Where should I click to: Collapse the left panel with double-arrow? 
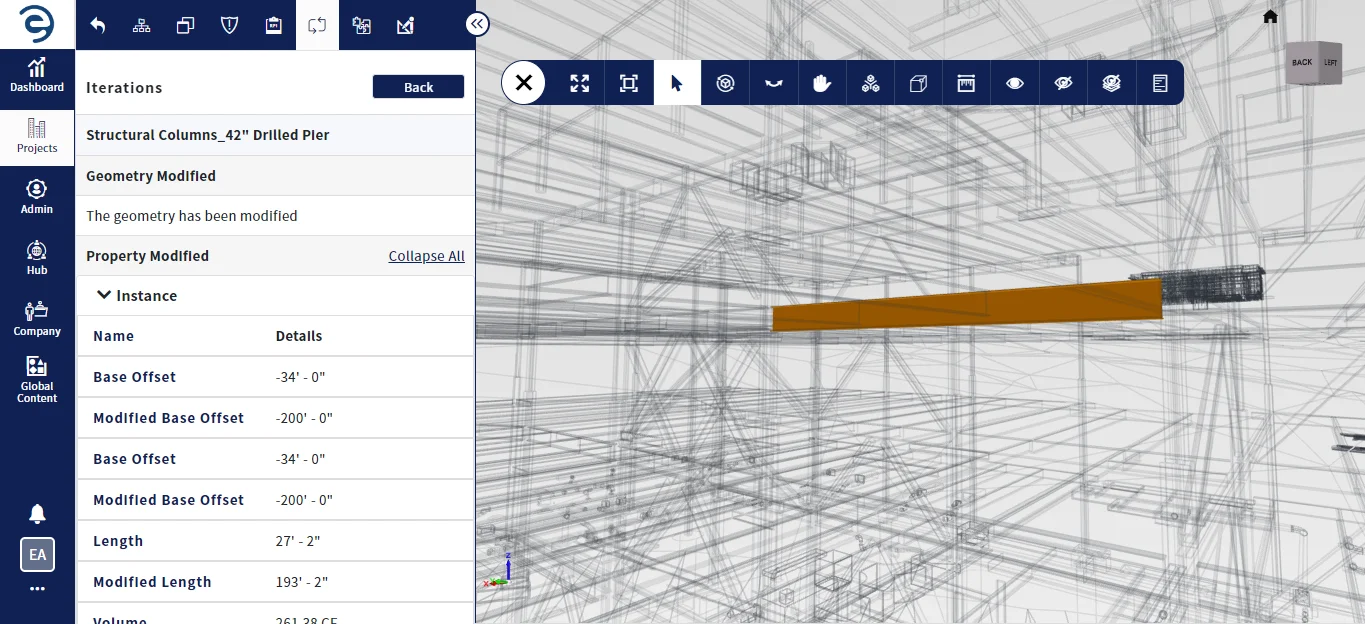click(477, 24)
